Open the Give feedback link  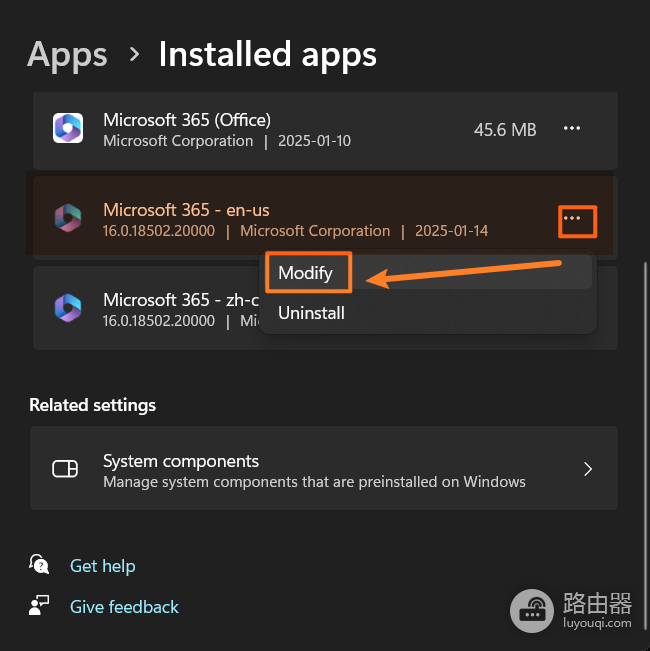point(124,607)
